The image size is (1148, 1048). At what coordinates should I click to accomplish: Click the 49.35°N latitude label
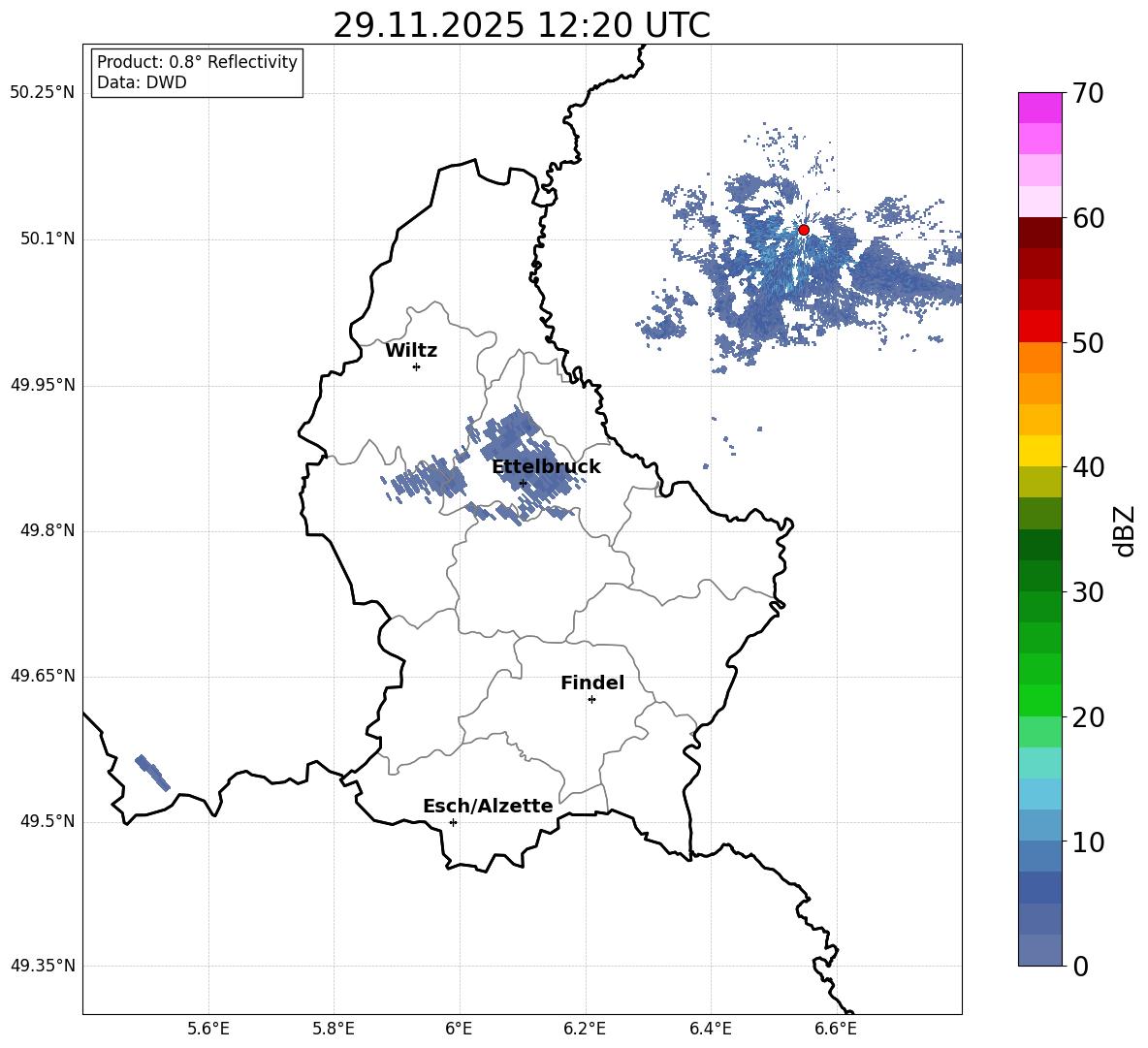(x=43, y=966)
